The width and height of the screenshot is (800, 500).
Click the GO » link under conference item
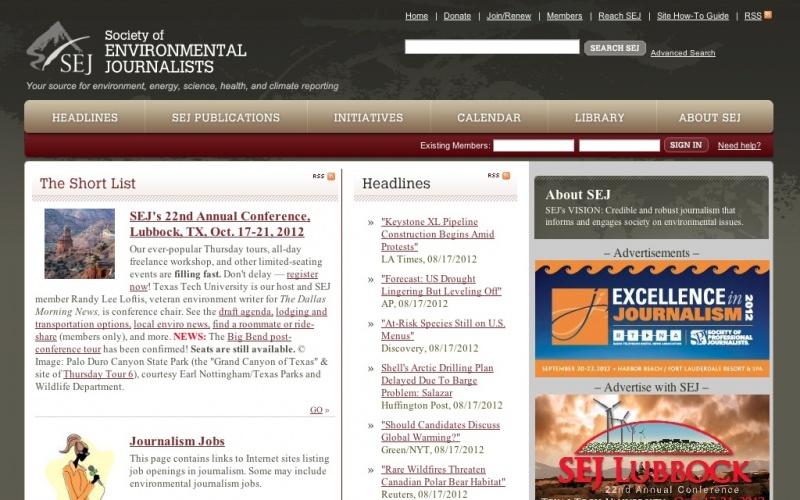point(319,410)
